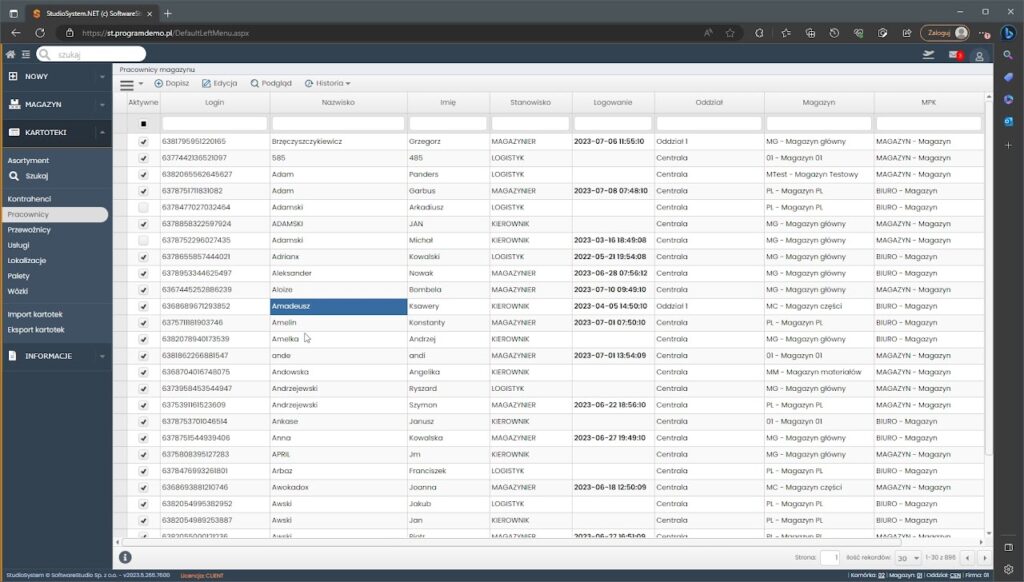
Task: Expand the Historia dropdown
Action: click(x=329, y=84)
